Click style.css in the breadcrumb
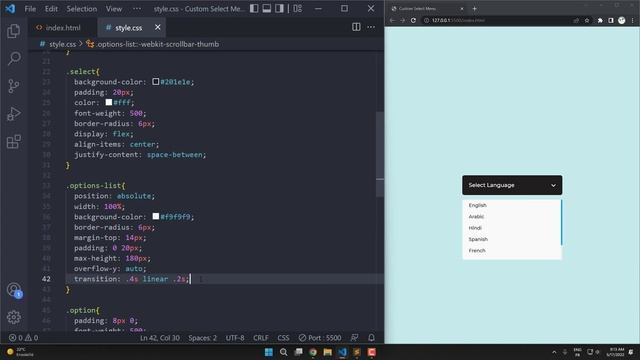Screen dimensions: 640x360 pos(62,44)
